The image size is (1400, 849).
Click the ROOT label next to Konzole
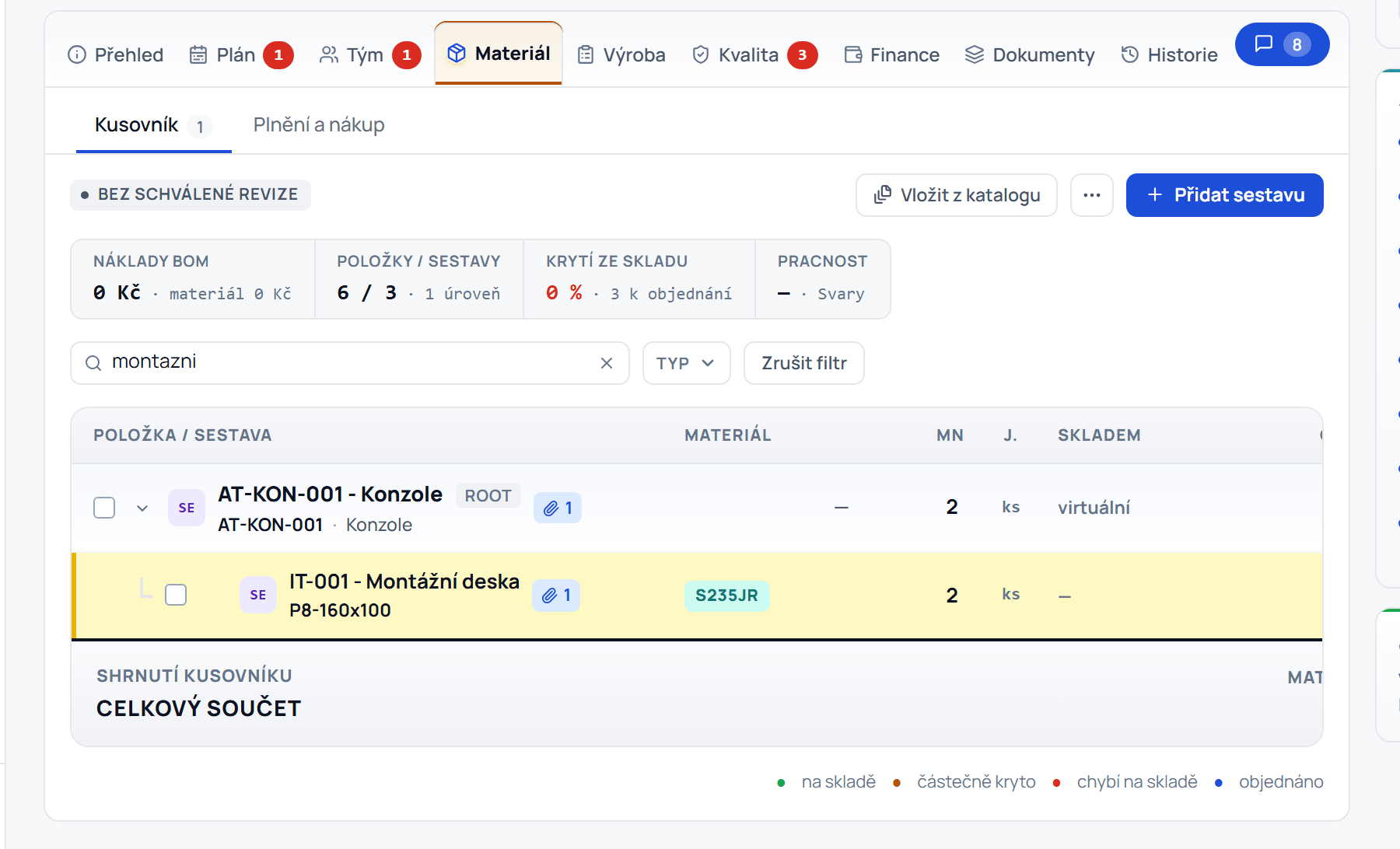pyautogui.click(x=488, y=495)
